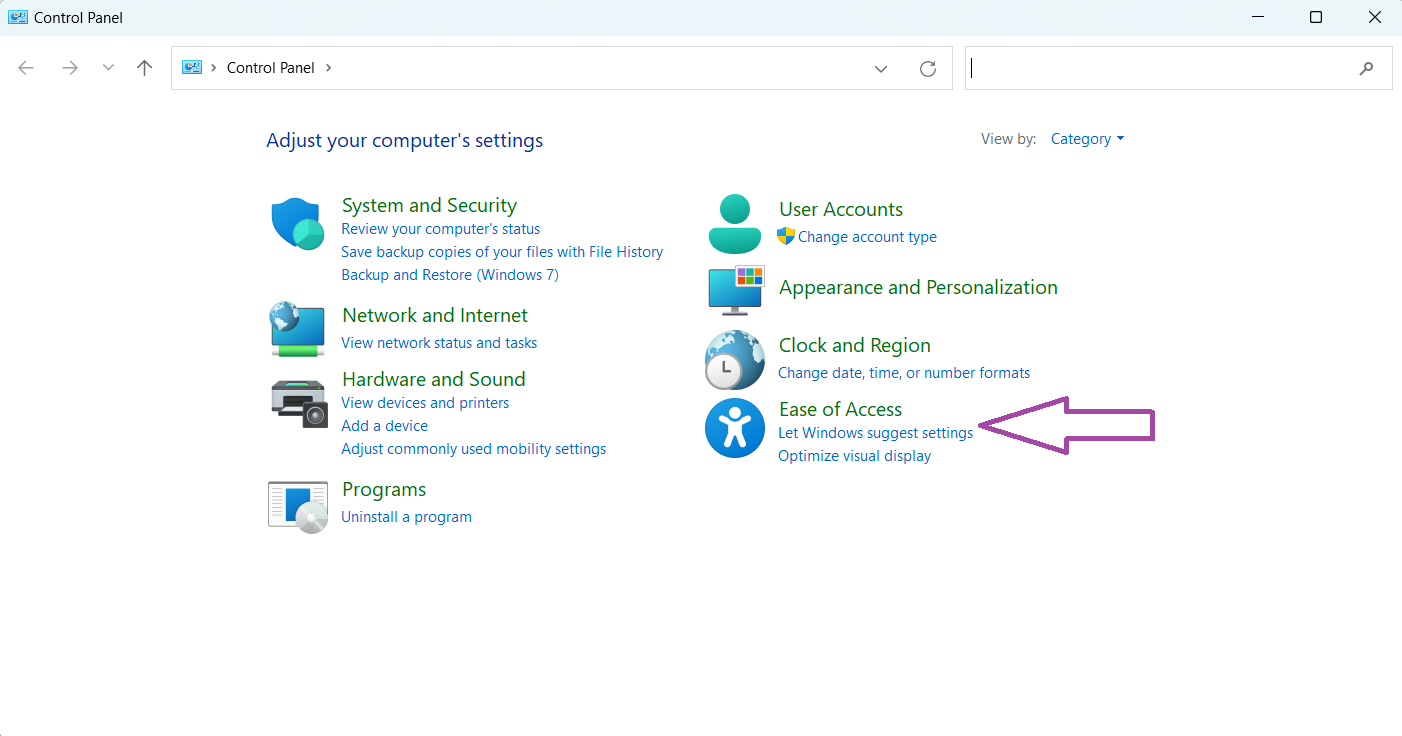The height and width of the screenshot is (736, 1402).
Task: Click the Clock and Region clock icon
Action: click(735, 360)
